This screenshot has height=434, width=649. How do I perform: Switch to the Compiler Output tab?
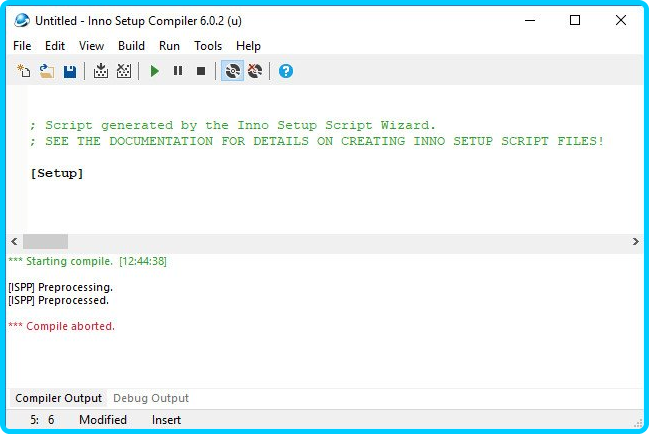coord(58,398)
